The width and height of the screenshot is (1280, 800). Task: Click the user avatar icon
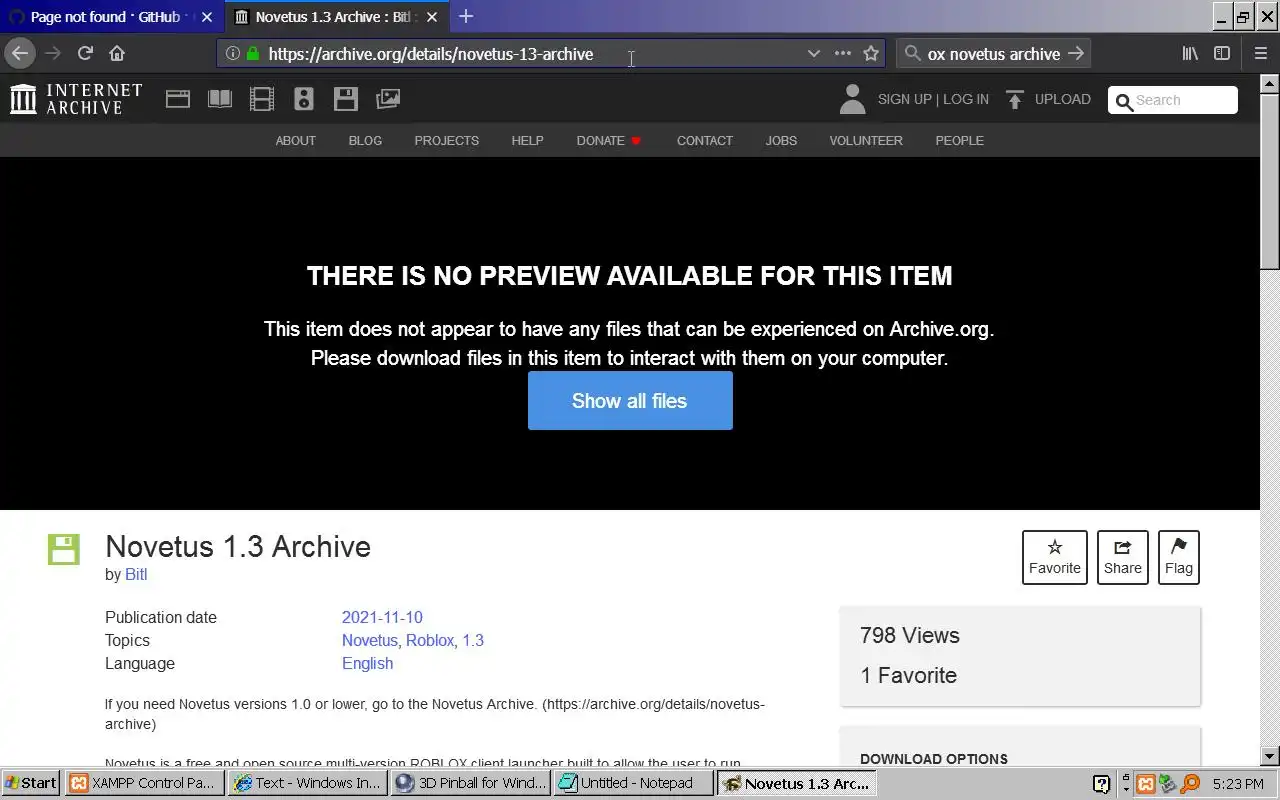(852, 99)
